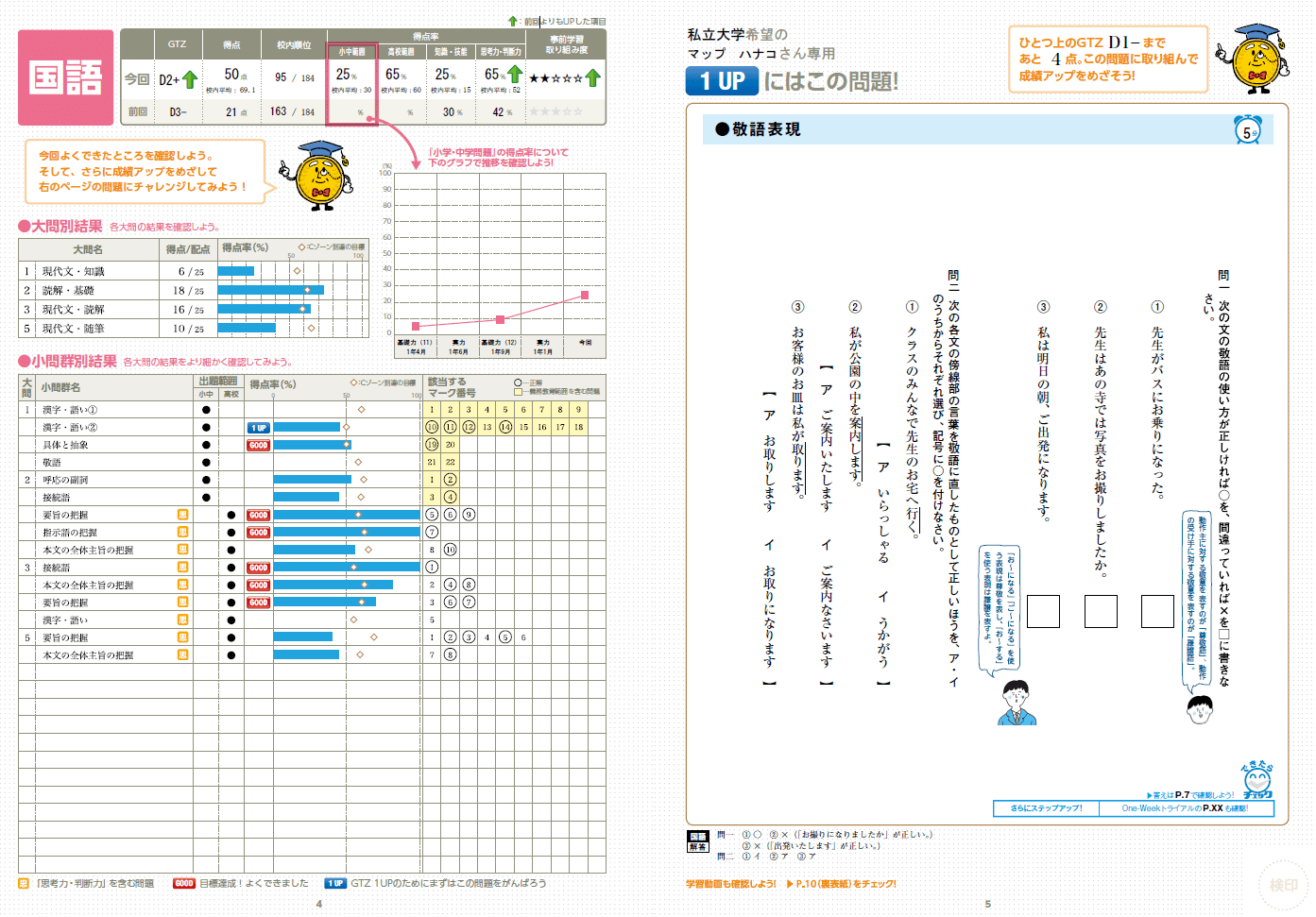1316x917 pixels.
Task: Click the さらにステップアップ! box
Action: click(1046, 808)
